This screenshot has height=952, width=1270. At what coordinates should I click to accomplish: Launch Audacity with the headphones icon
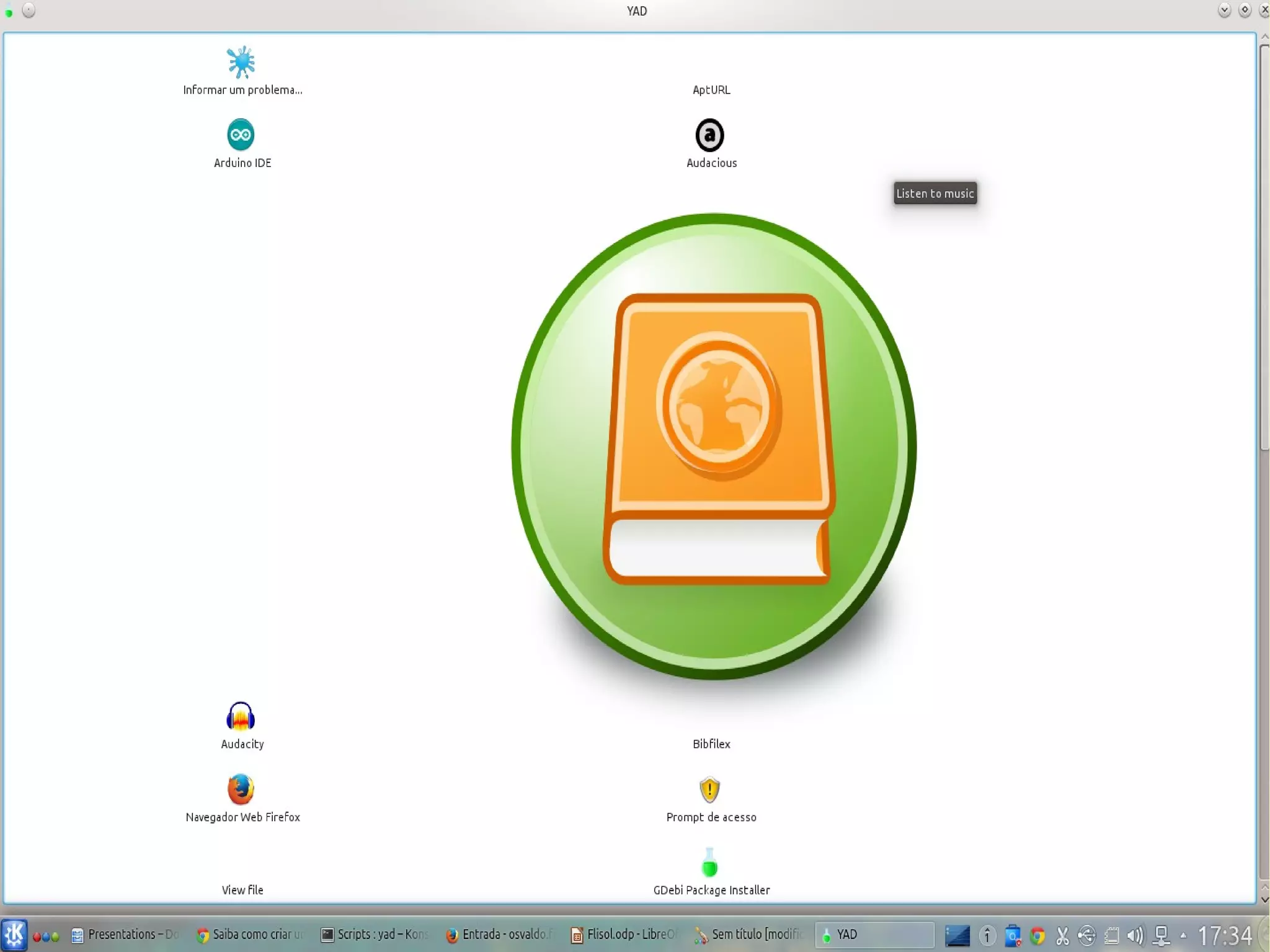[241, 716]
